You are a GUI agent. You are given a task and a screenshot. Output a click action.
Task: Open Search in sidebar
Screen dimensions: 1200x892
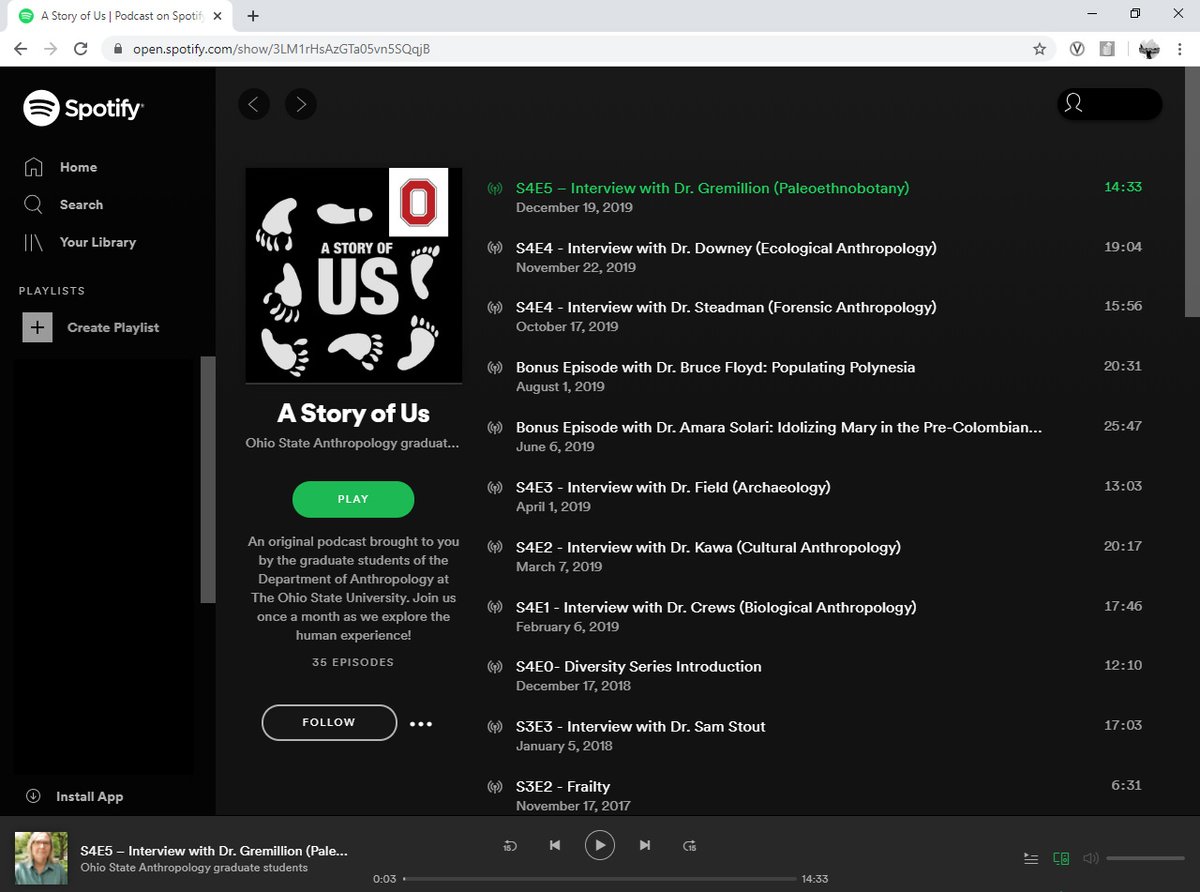63,204
